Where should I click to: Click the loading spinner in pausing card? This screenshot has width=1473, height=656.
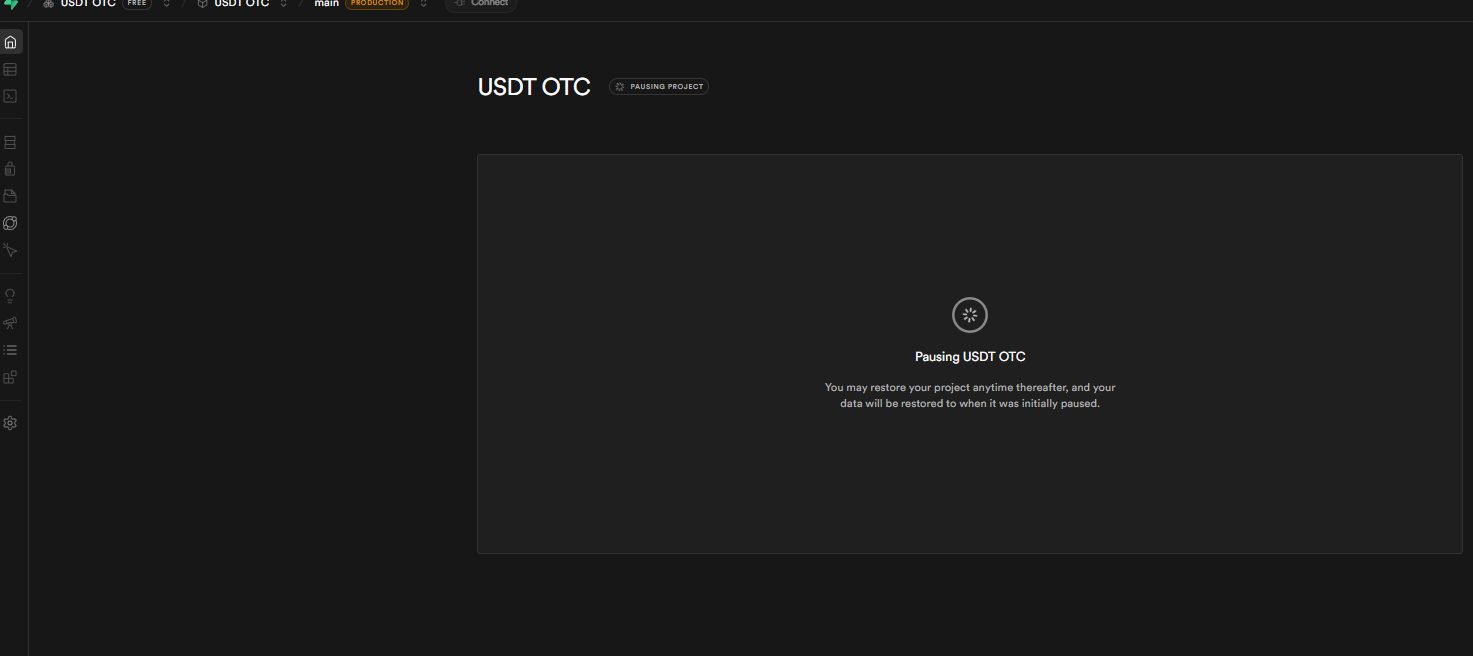click(x=970, y=315)
